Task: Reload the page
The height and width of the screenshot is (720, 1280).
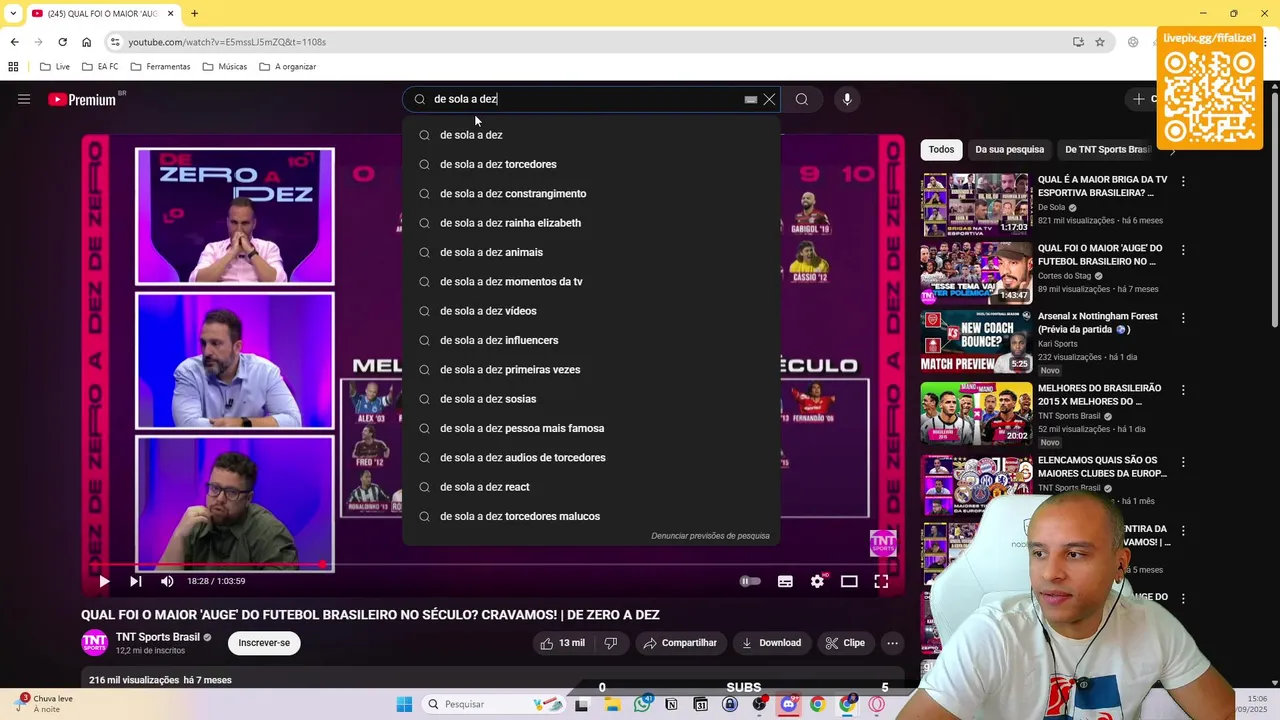Action: coord(62,42)
